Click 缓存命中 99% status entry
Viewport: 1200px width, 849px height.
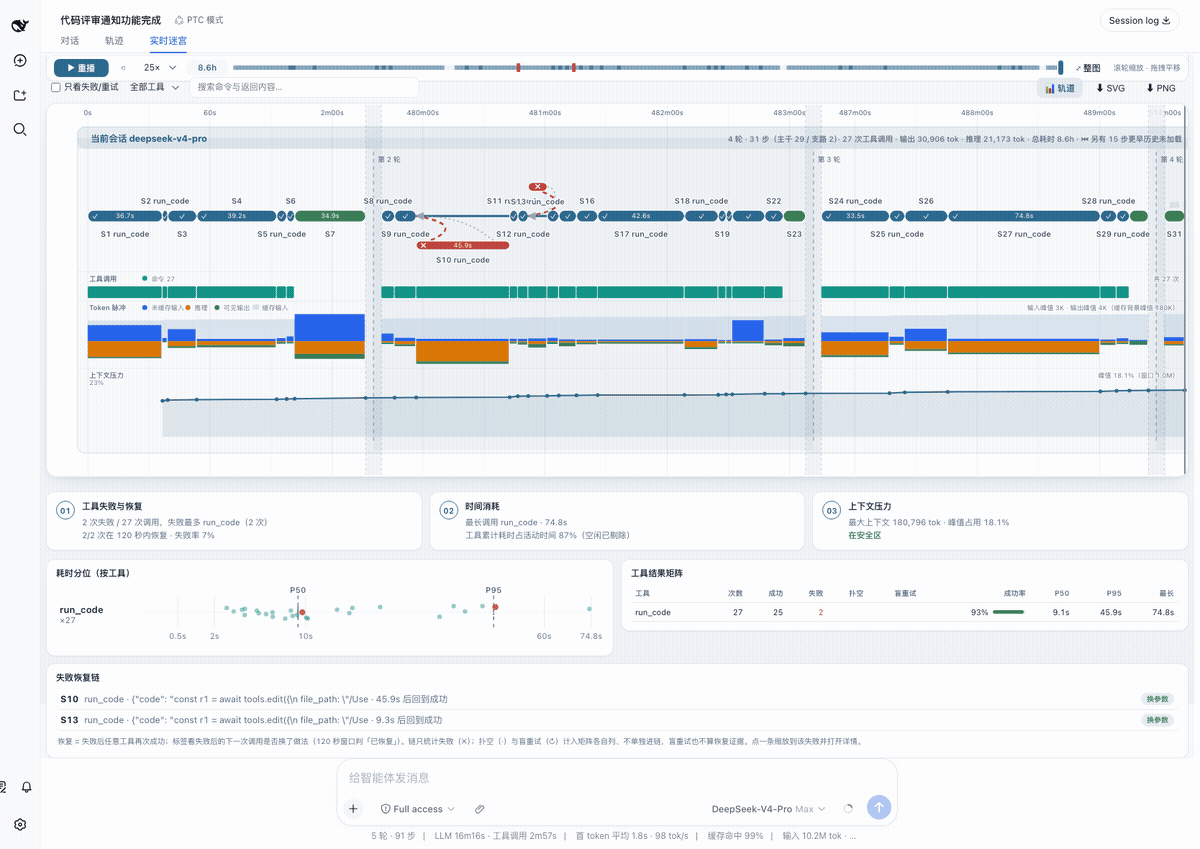[x=735, y=835]
